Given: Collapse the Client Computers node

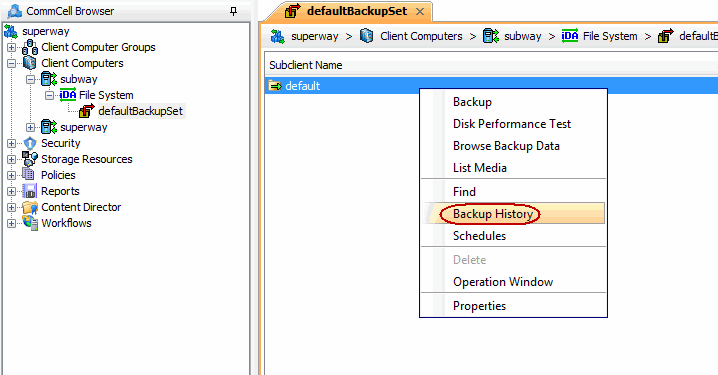Looking at the screenshot, I should point(11,63).
